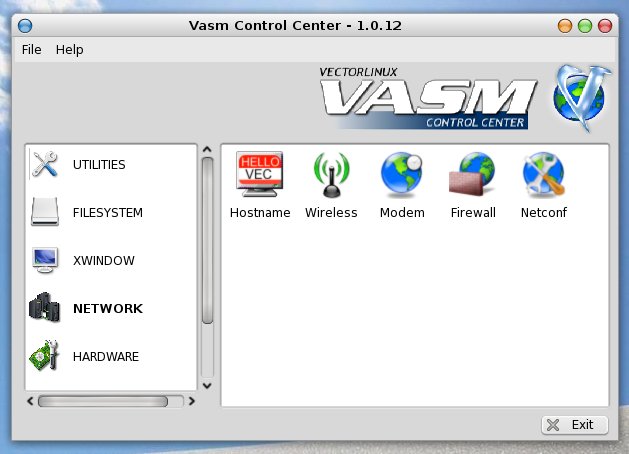
Task: Click the Modem label text
Action: (402, 213)
